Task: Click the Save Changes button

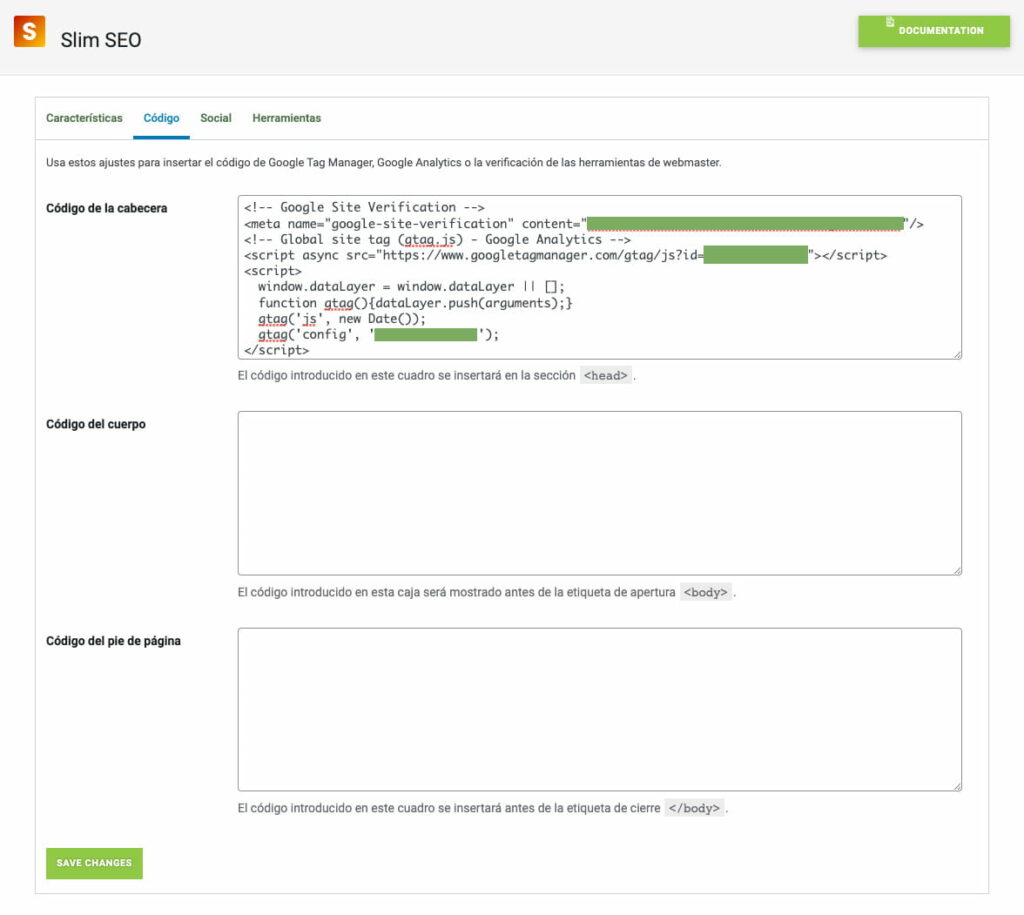Action: click(x=94, y=863)
